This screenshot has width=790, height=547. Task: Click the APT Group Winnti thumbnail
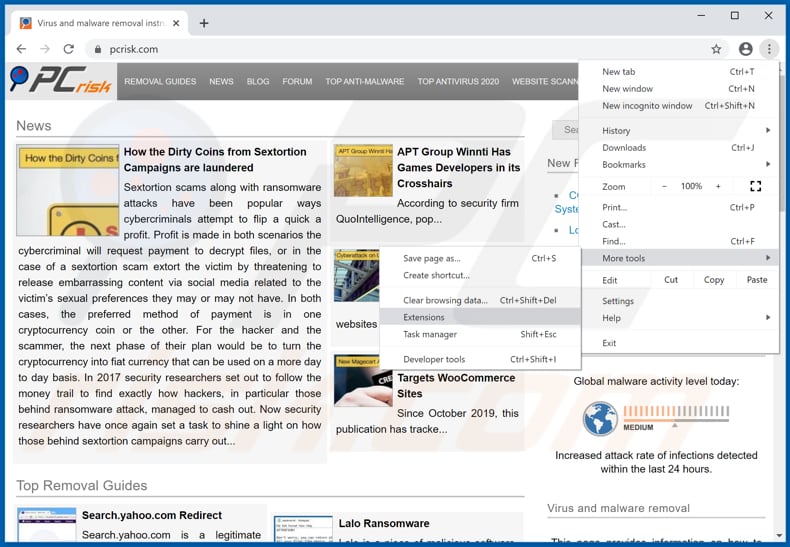pos(363,171)
